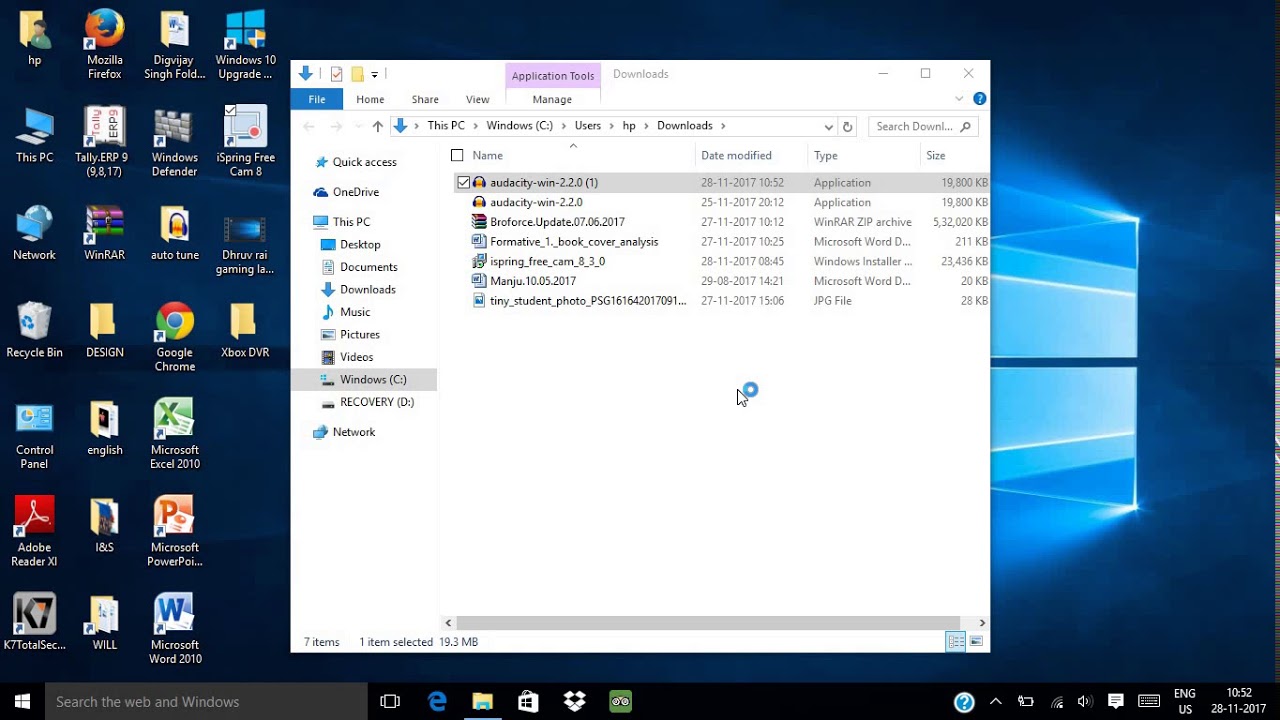Viewport: 1280px width, 720px height.
Task: Open WinRAR desktop icon
Action: (104, 233)
